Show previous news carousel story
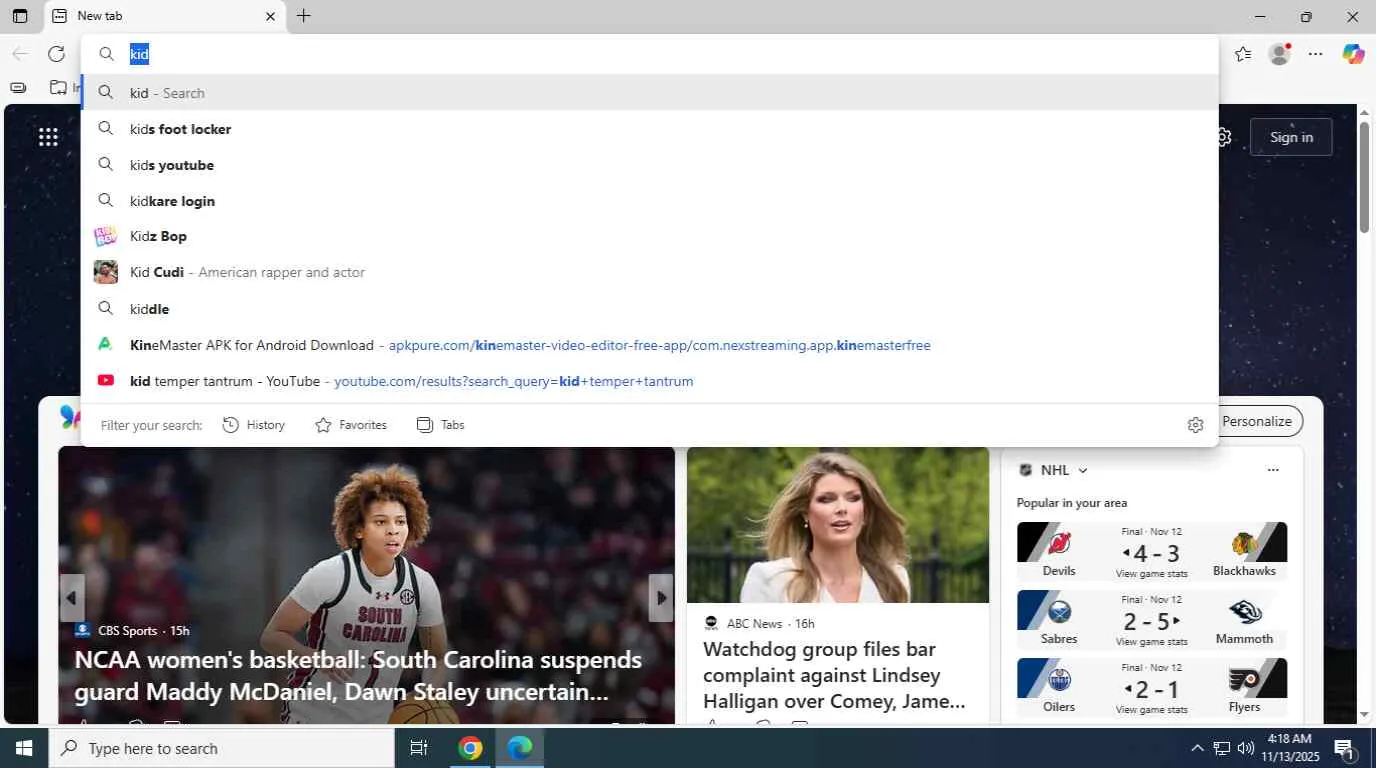The image size is (1376, 768). click(71, 598)
